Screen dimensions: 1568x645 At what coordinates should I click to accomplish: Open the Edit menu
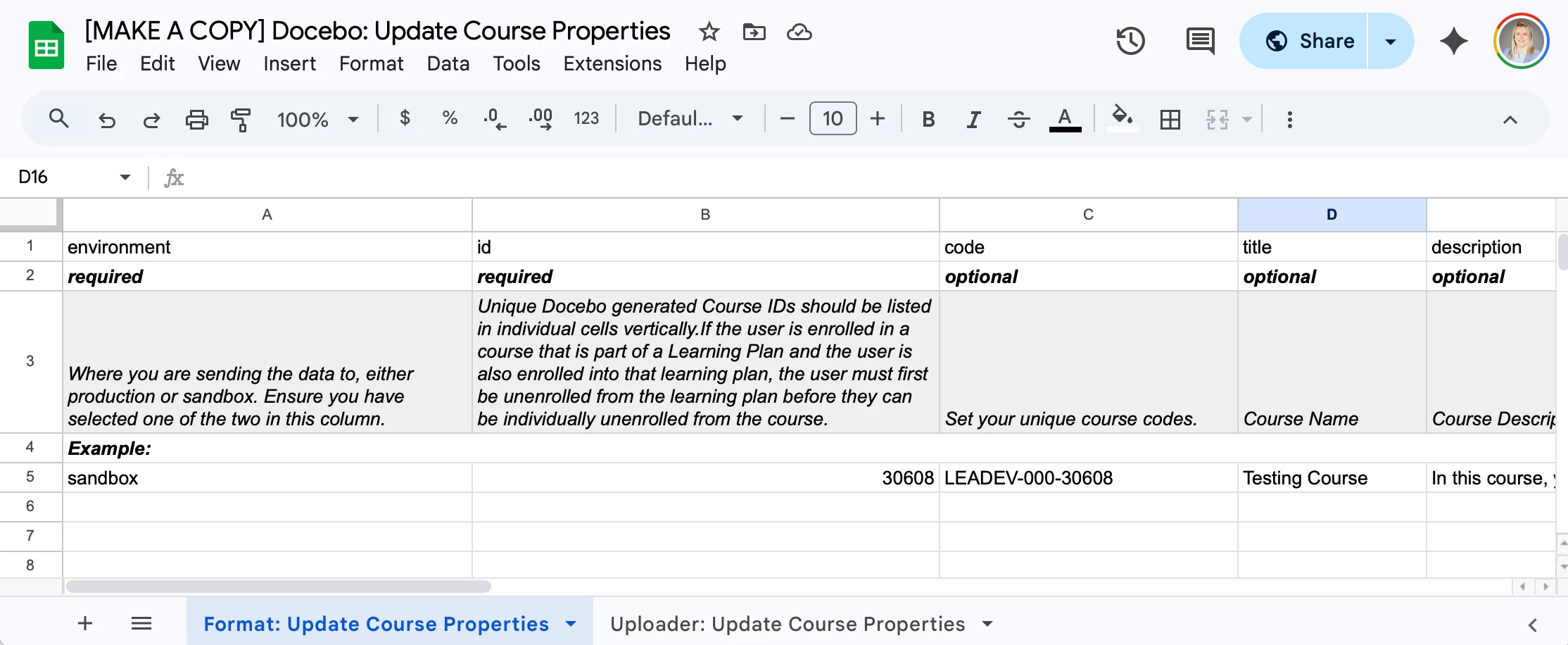click(157, 63)
